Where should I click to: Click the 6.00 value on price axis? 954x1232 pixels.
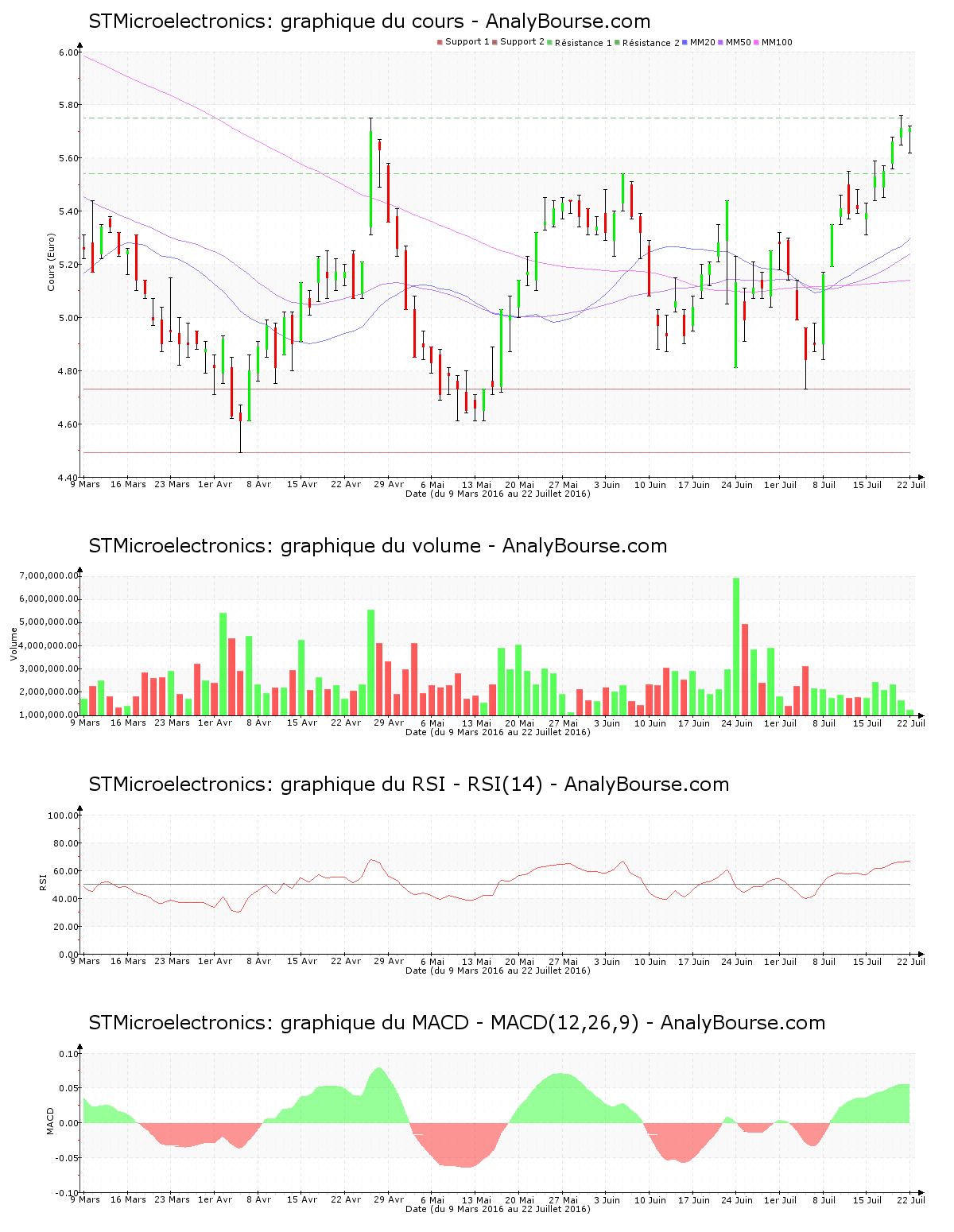click(68, 52)
